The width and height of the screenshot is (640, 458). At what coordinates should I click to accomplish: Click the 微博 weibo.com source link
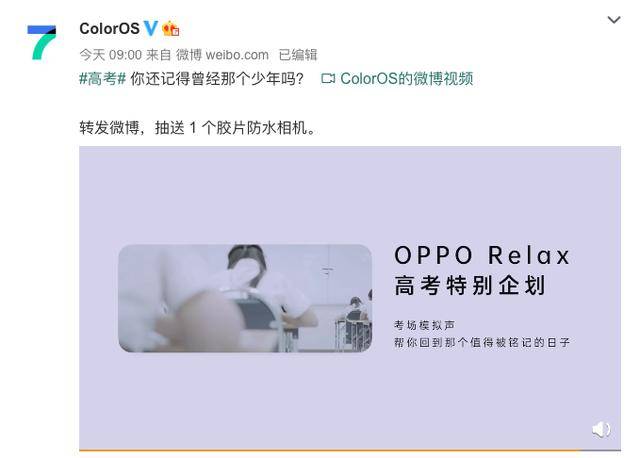222,55
